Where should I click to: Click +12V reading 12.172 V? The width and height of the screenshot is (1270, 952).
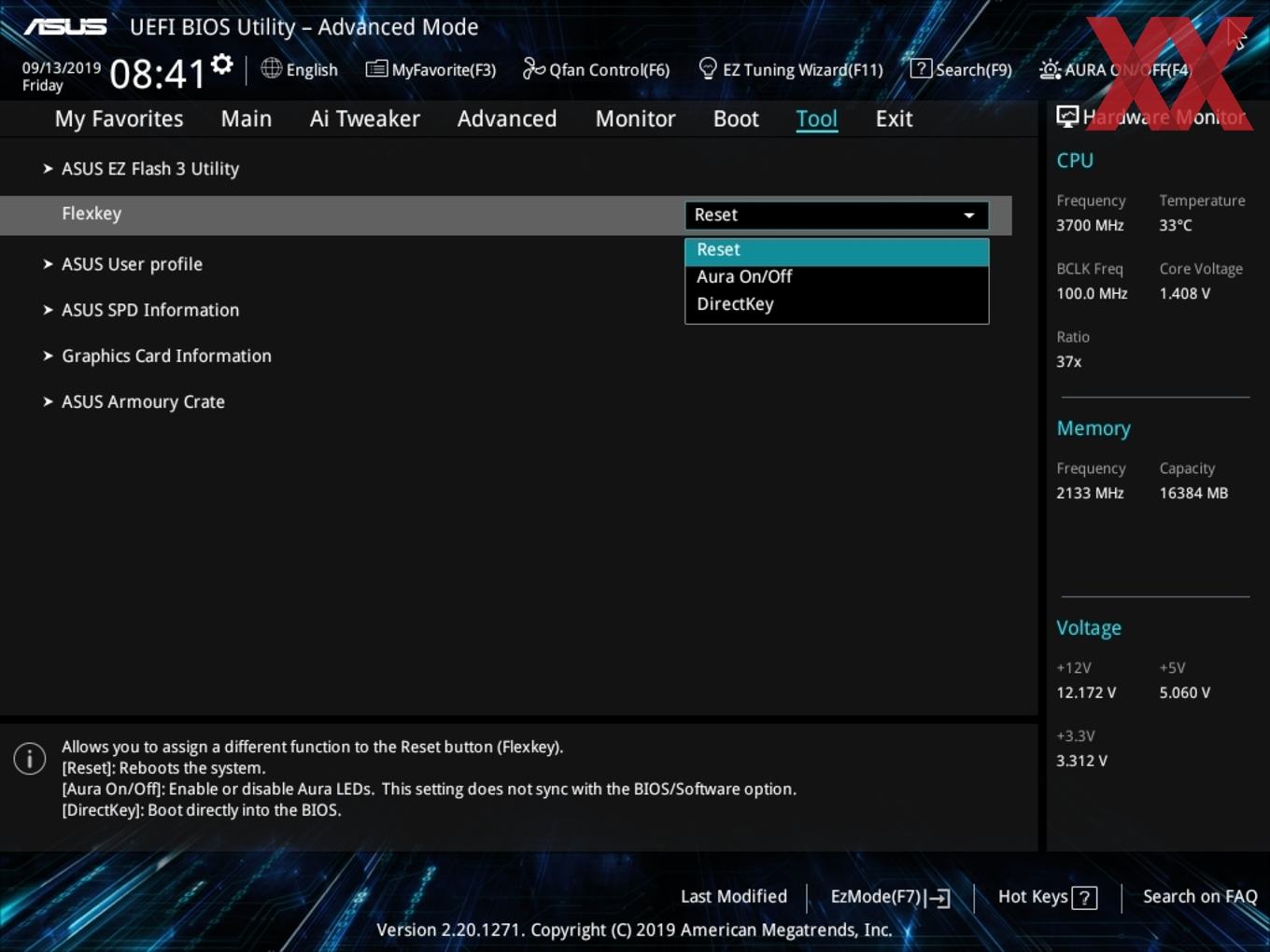pyautogui.click(x=1086, y=693)
